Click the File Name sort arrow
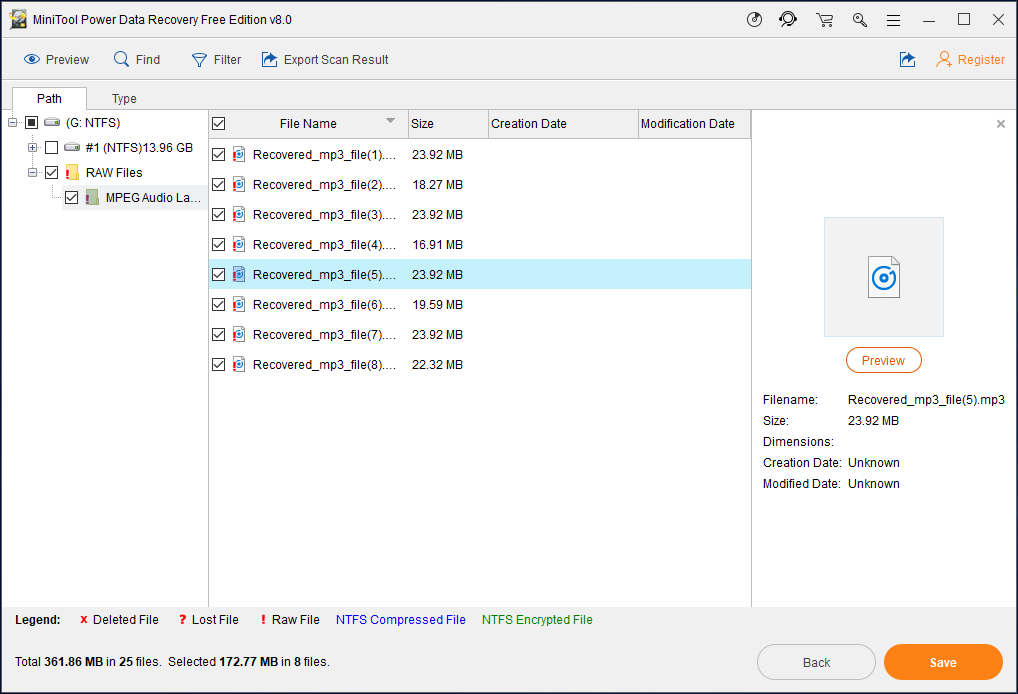This screenshot has width=1018, height=694. click(390, 121)
